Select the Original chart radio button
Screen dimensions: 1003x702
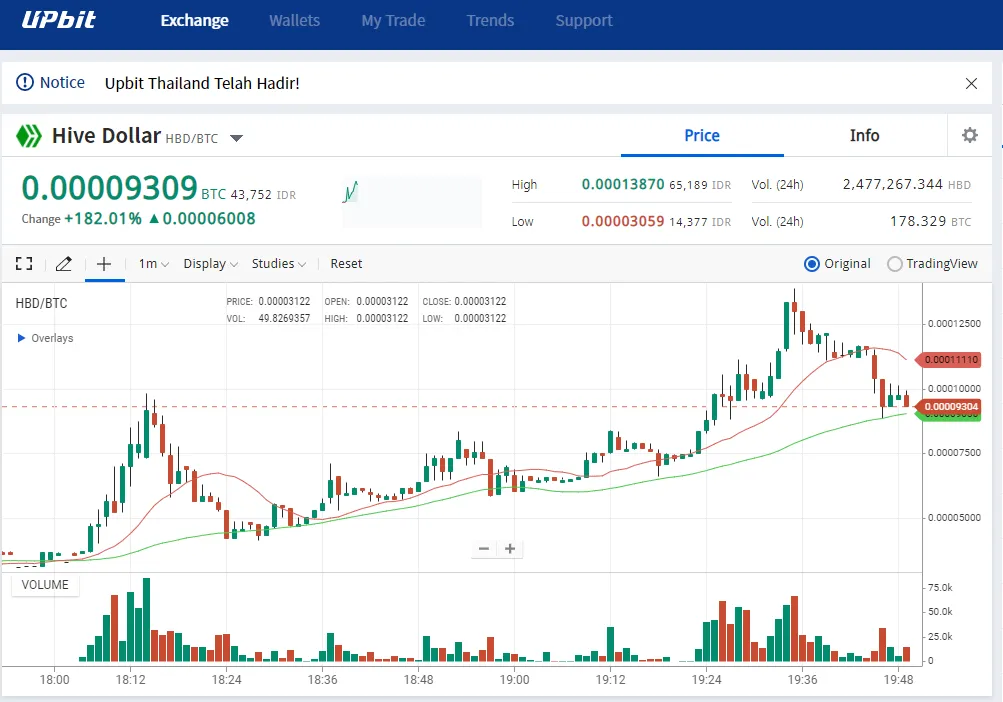(x=811, y=264)
